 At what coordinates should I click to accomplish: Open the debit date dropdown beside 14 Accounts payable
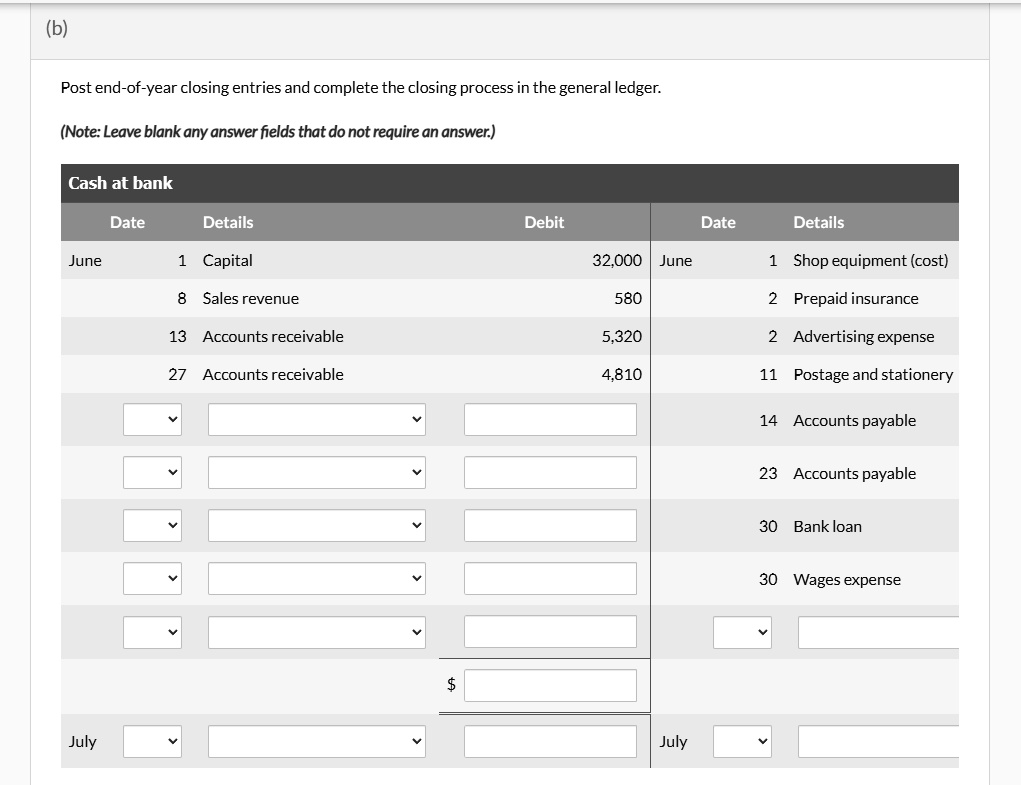click(x=152, y=420)
